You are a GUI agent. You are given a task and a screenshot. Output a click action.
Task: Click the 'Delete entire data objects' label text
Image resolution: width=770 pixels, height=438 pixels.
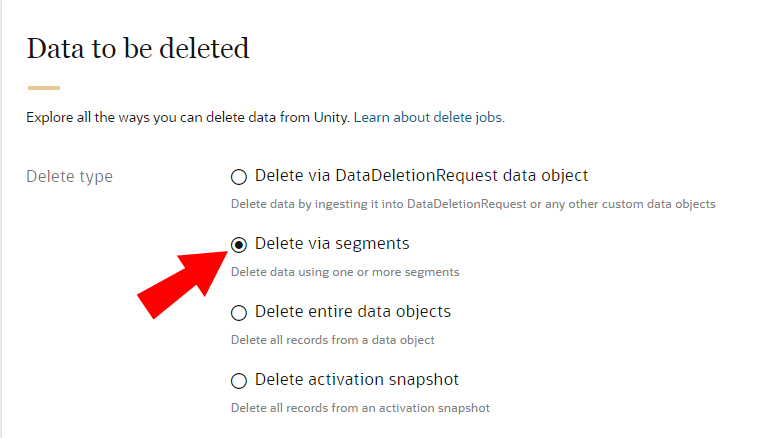click(353, 312)
